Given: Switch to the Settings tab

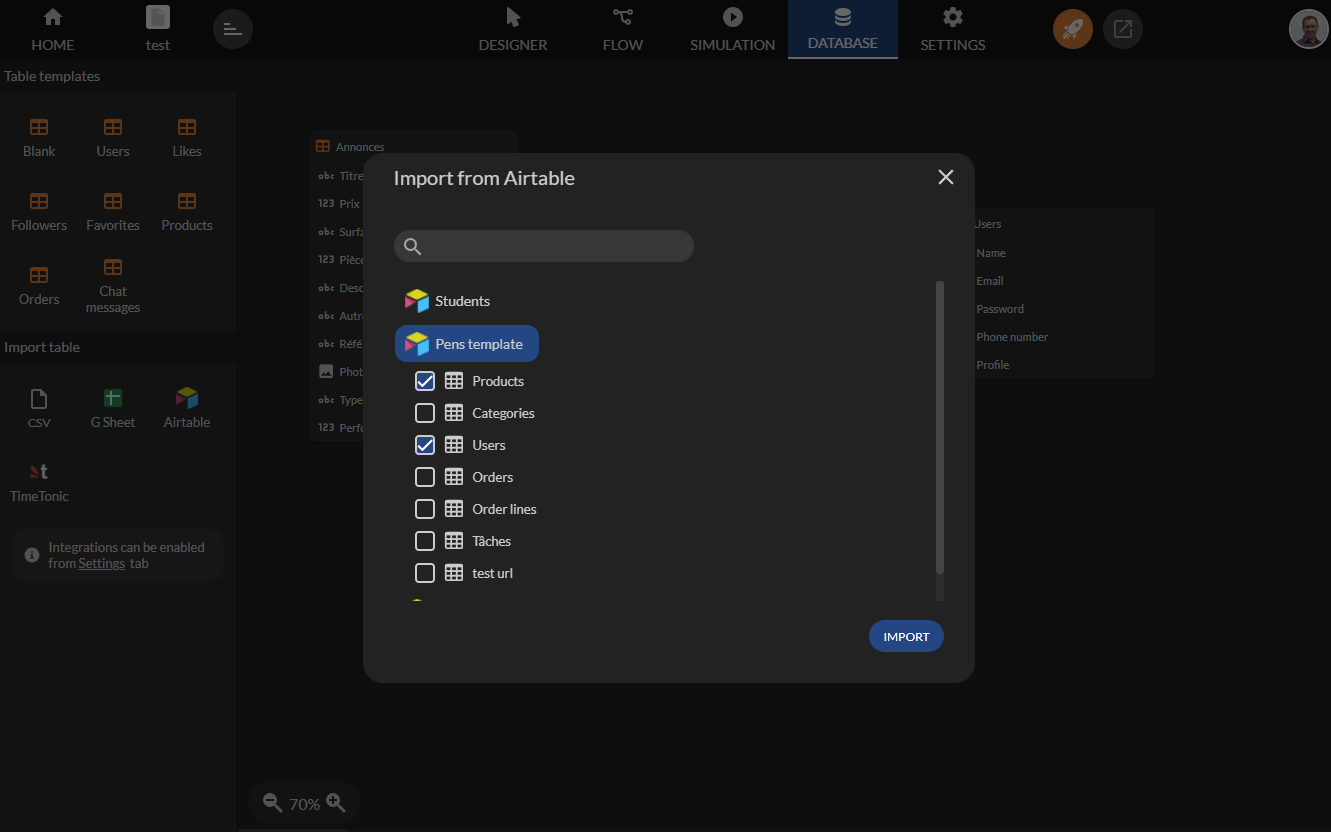Looking at the screenshot, I should pos(953,29).
